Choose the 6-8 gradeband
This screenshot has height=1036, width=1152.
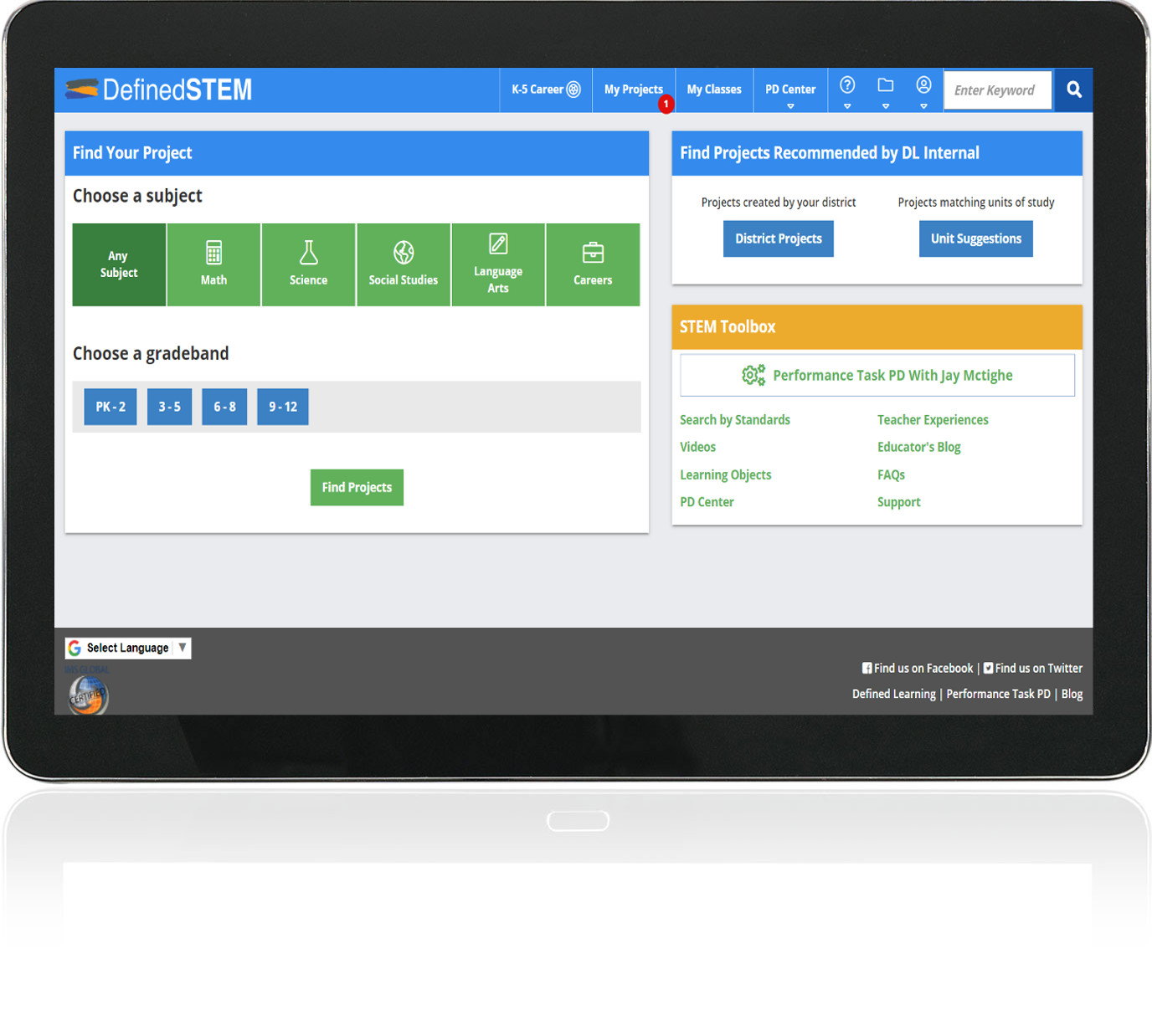[224, 407]
